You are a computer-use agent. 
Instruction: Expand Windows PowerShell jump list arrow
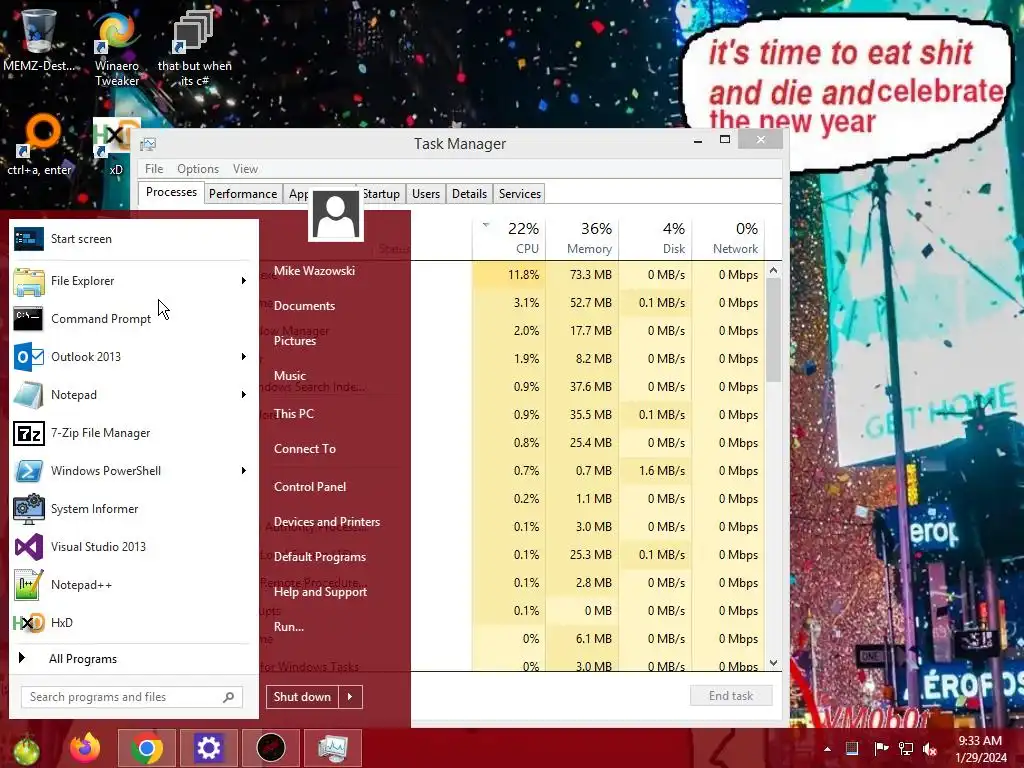[x=244, y=471]
